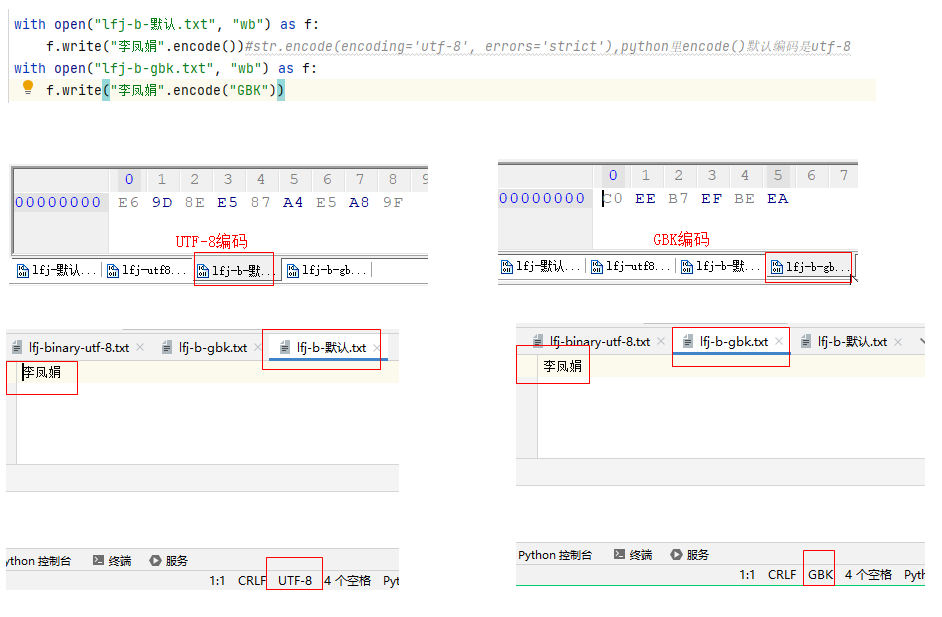
Task: Open the UTF-8 file encoding selector in the status bar
Action: [x=294, y=581]
